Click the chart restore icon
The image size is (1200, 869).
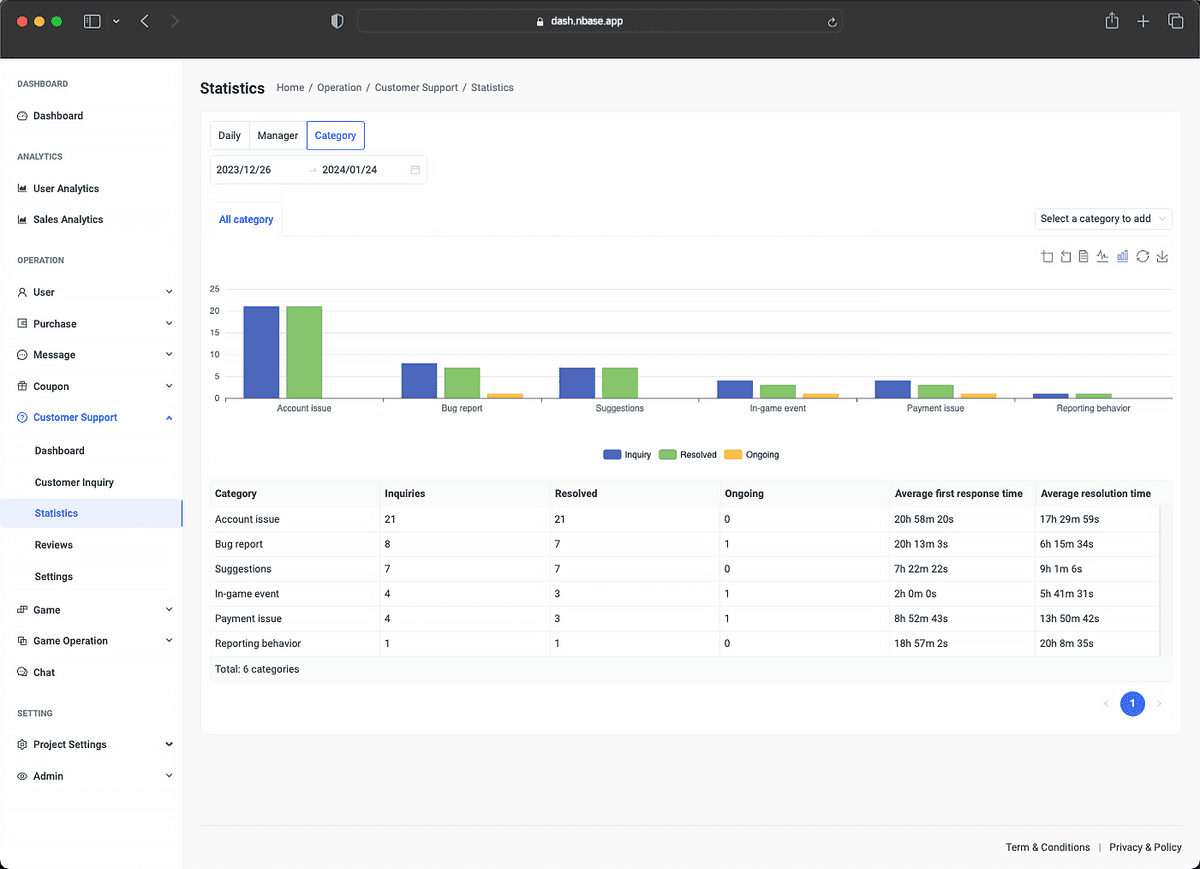click(x=1142, y=257)
